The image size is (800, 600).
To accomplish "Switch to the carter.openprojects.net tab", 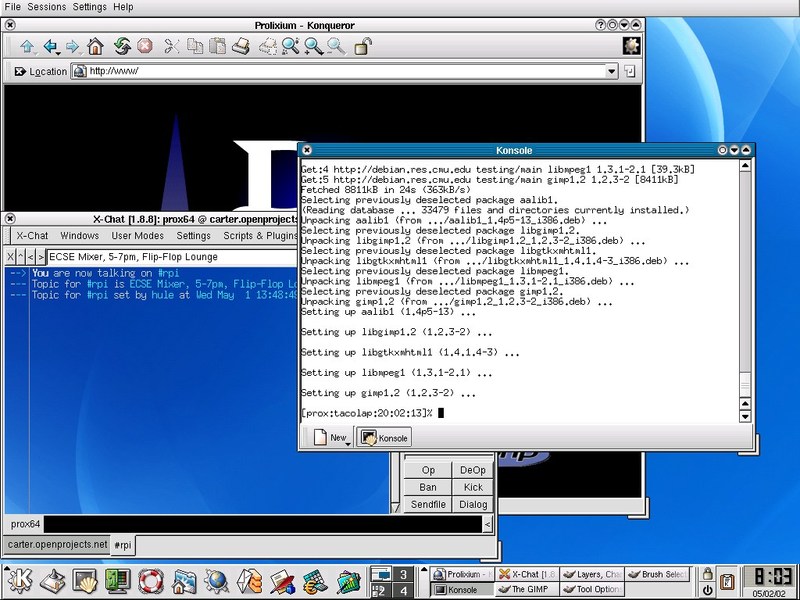I will [58, 544].
